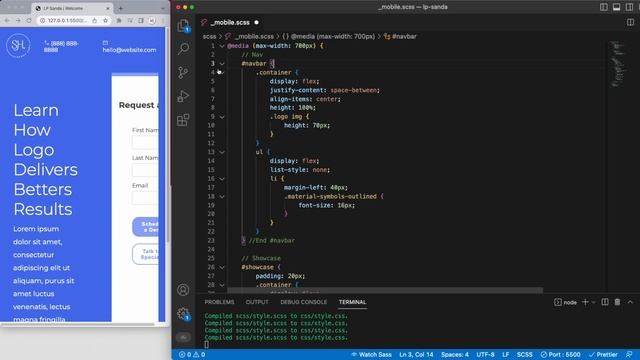Click Watch Sass in the status bar
The height and width of the screenshot is (360, 640).
tap(371, 354)
